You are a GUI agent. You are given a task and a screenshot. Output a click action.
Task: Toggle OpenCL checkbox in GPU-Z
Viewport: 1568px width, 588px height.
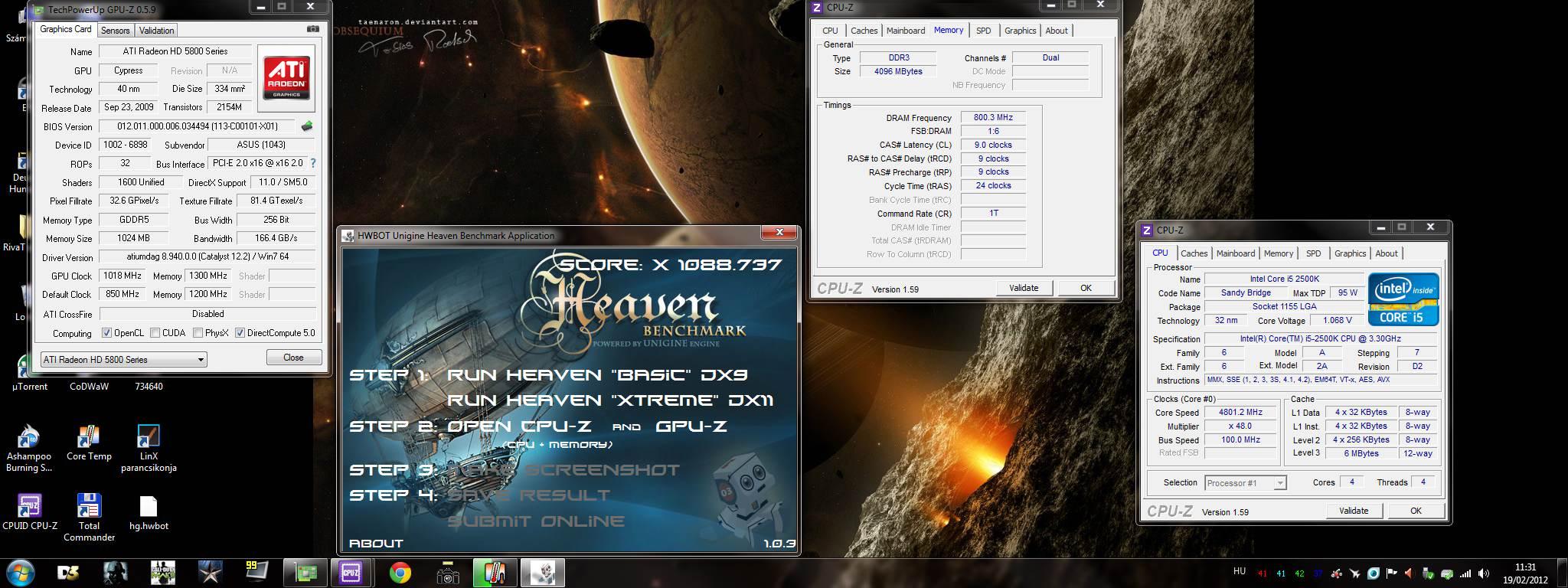(107, 333)
